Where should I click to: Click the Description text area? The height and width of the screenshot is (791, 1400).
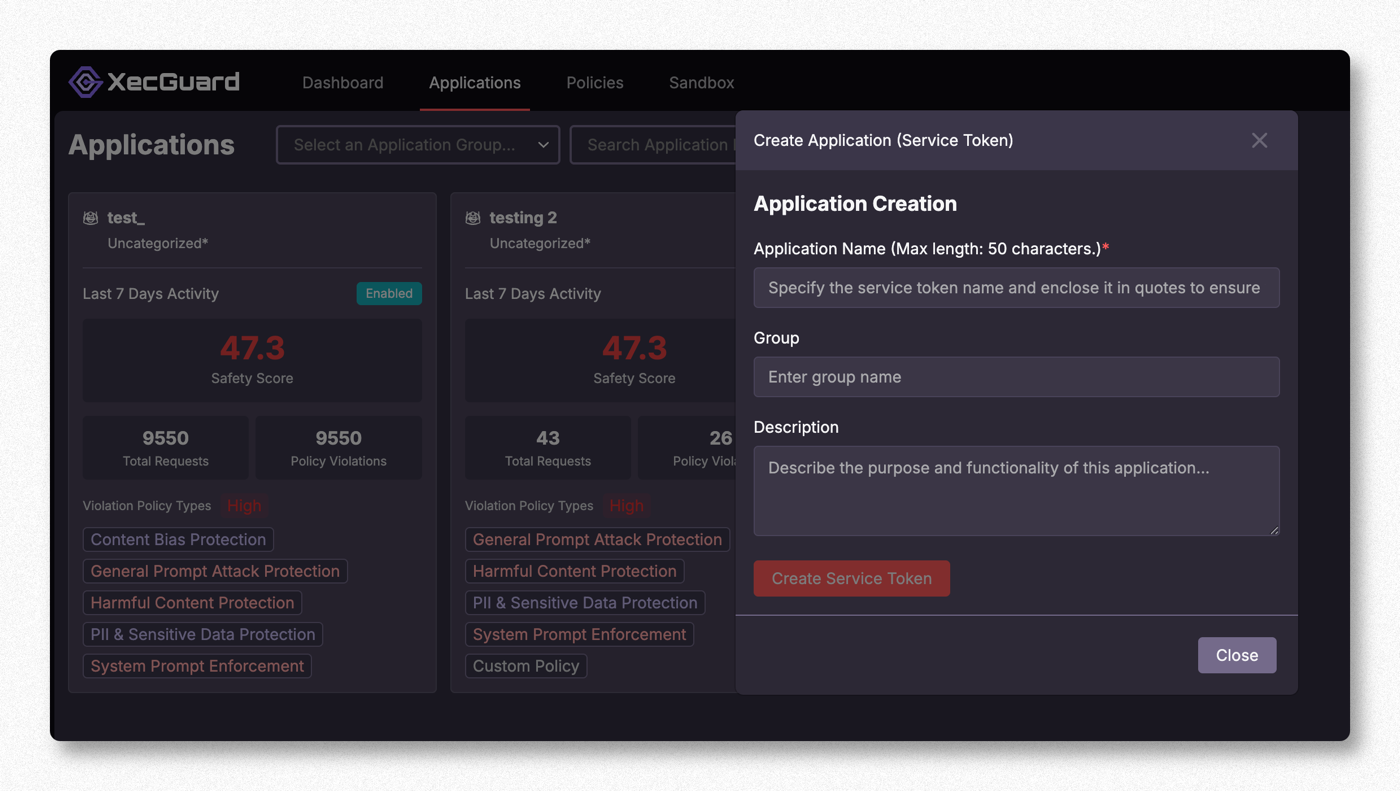click(x=1016, y=491)
